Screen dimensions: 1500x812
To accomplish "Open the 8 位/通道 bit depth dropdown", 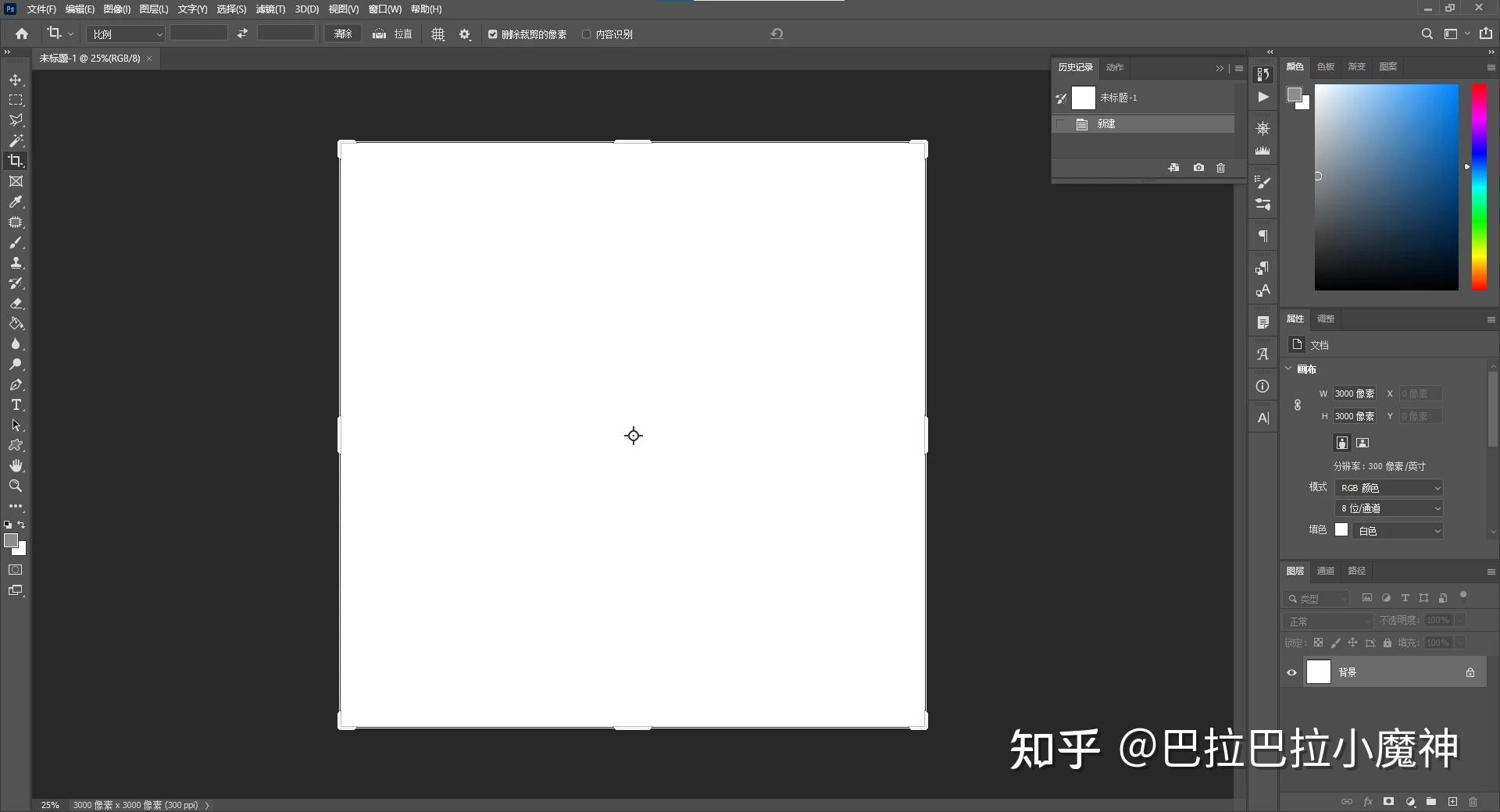I will point(1389,508).
